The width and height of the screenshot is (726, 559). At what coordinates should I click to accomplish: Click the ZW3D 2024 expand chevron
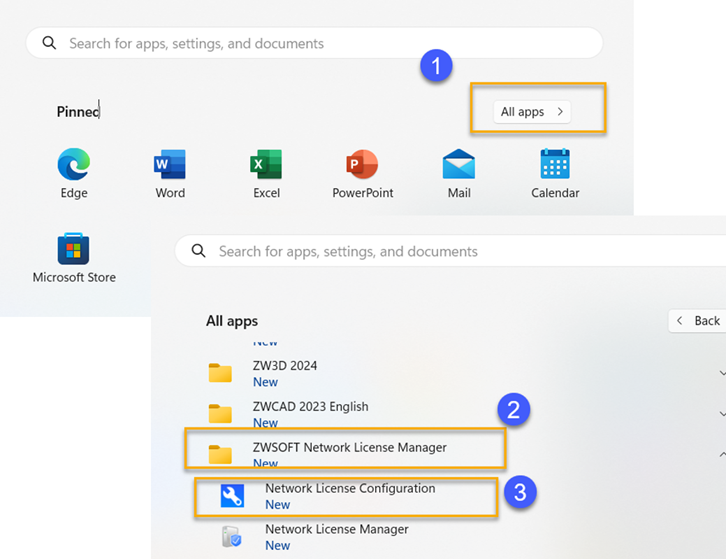point(722,373)
